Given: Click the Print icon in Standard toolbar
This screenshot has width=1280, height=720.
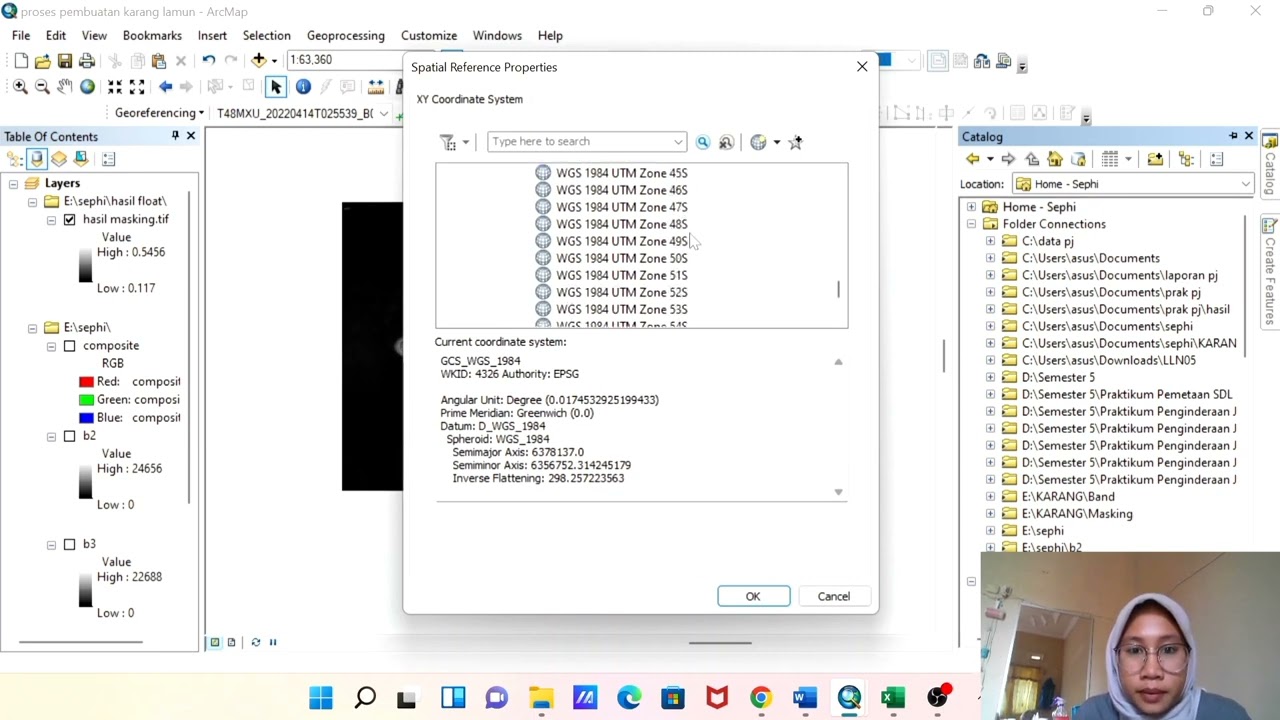Looking at the screenshot, I should coord(87,61).
